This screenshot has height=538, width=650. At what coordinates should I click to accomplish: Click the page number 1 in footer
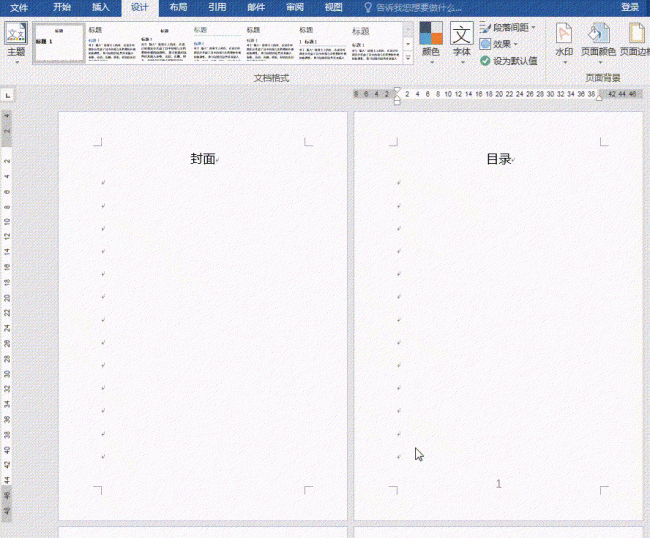coord(499,484)
